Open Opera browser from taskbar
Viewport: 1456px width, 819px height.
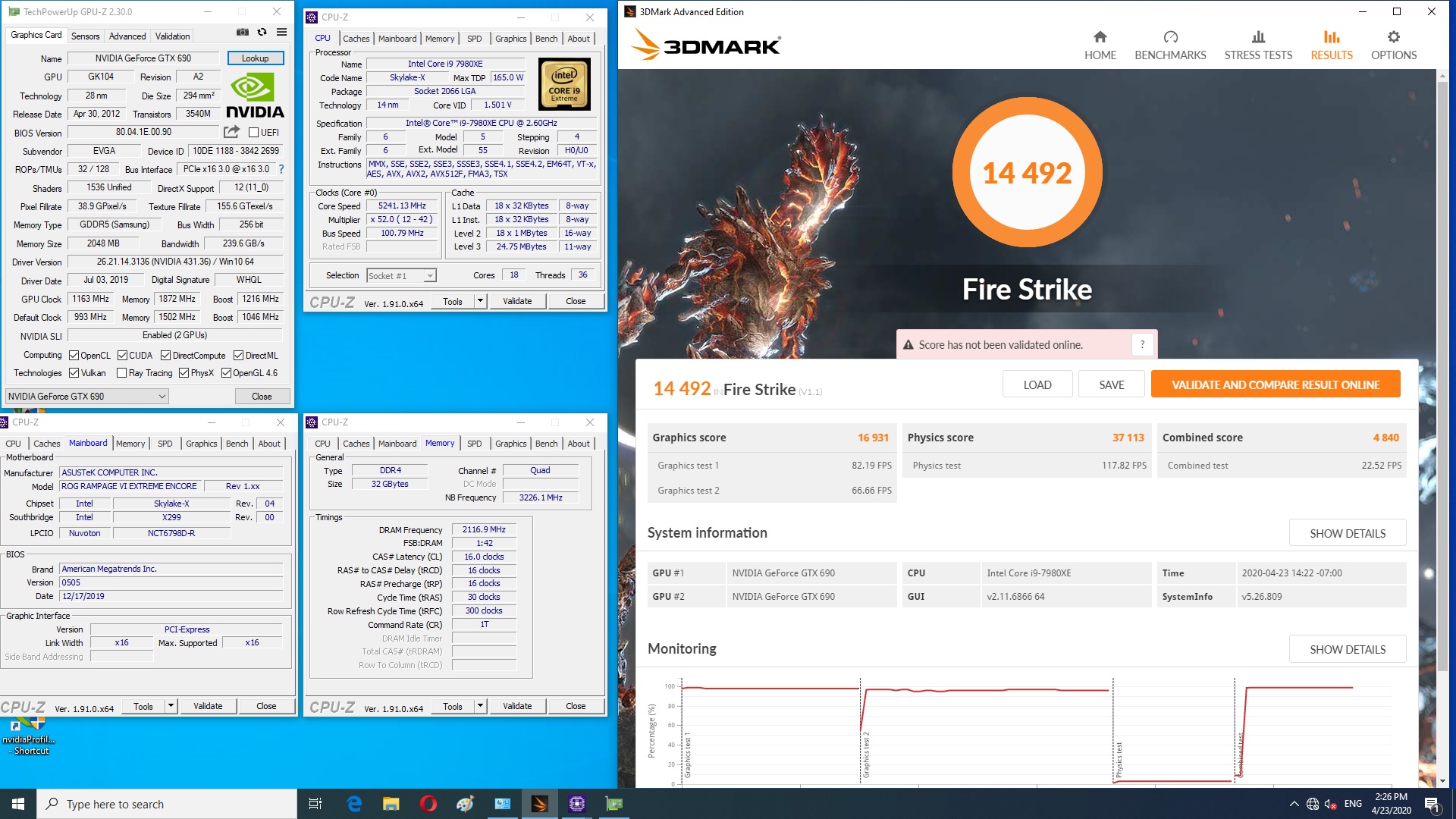tap(428, 804)
